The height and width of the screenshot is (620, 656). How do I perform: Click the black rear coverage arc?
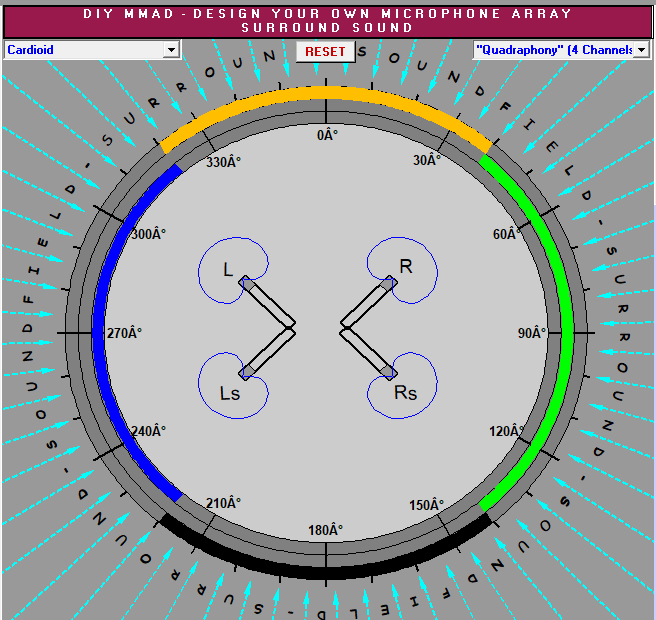tap(327, 571)
